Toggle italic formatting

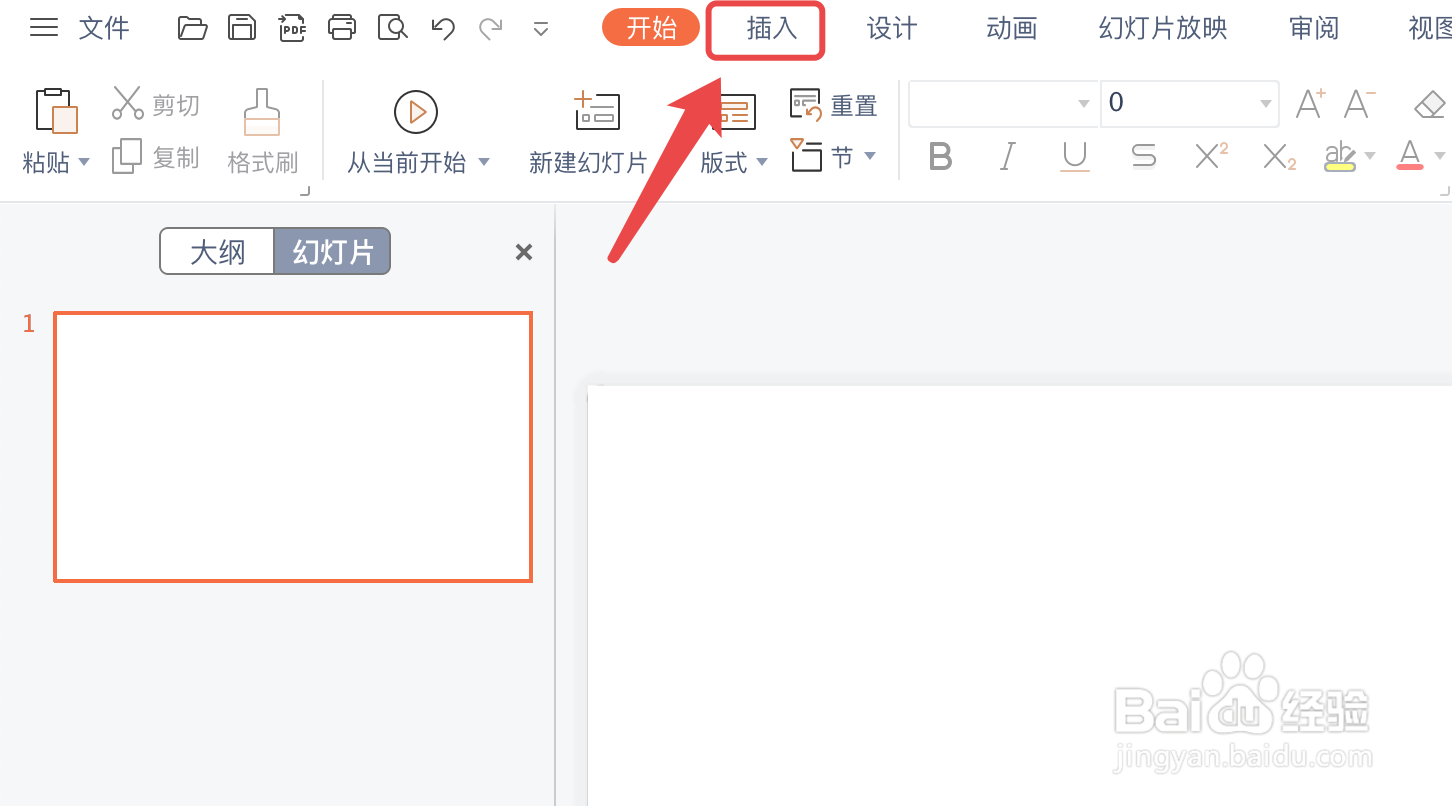click(1008, 157)
